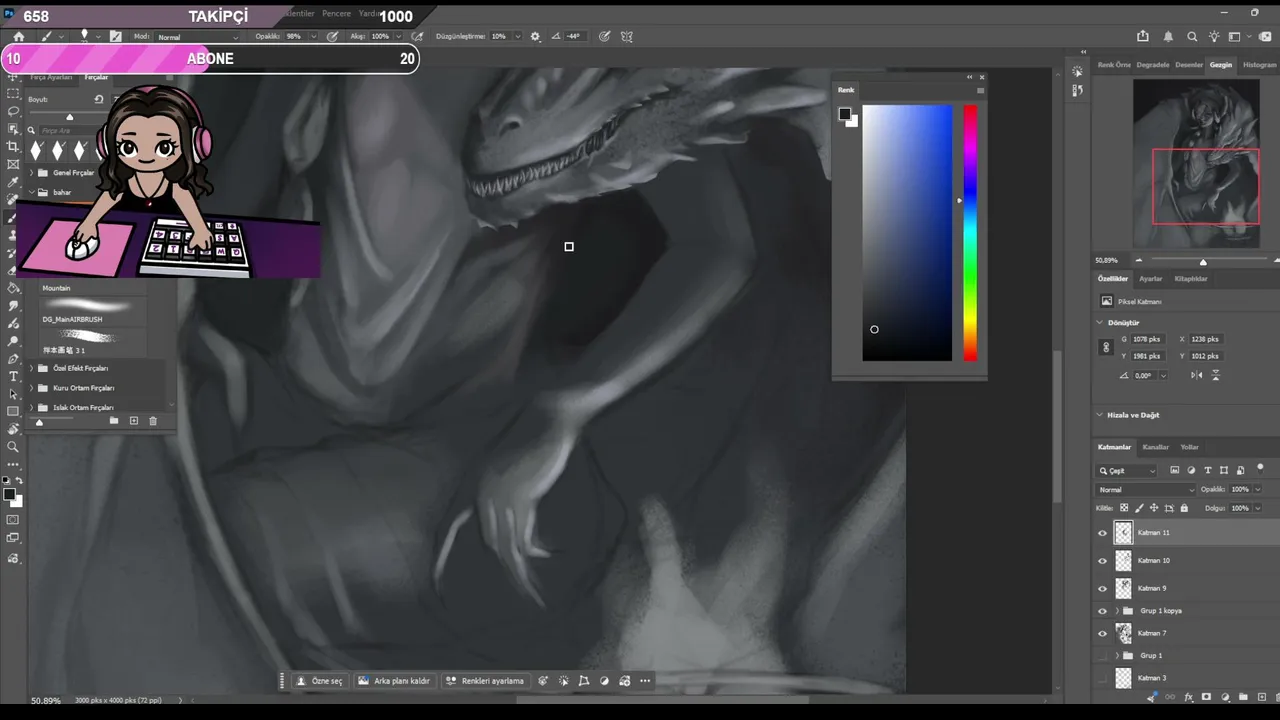Open the brush settings panel icon in options bar

coord(116,36)
